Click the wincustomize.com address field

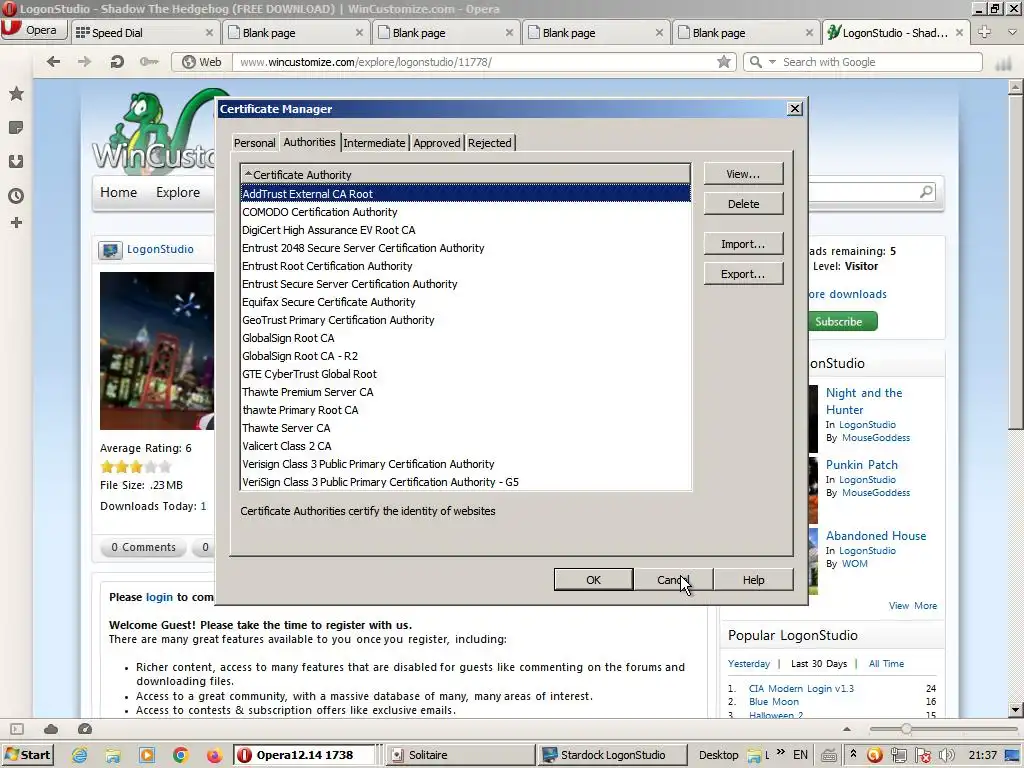coord(474,62)
